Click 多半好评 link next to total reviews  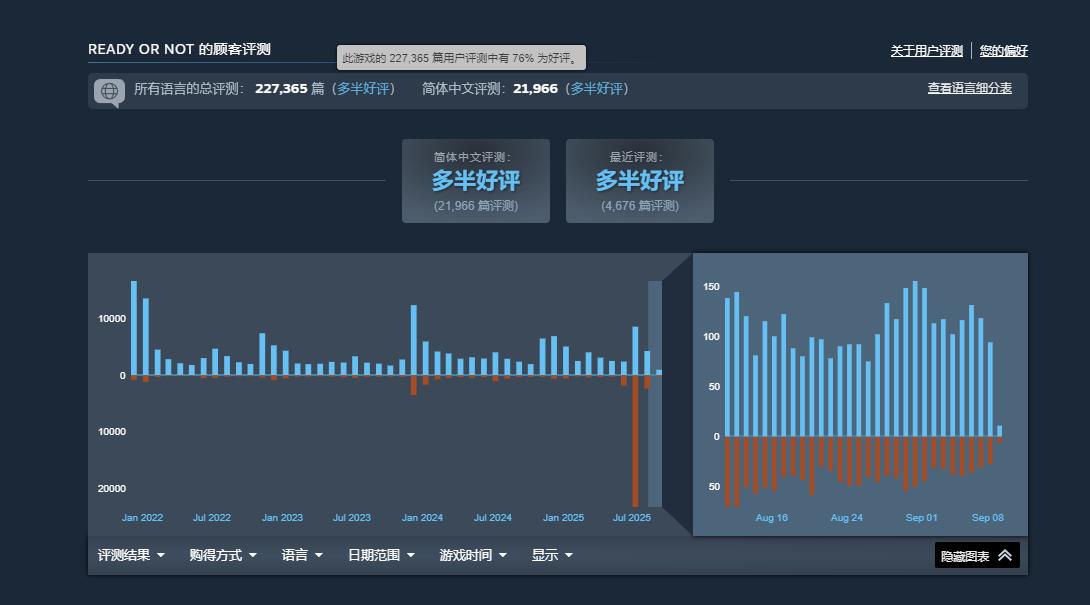pyautogui.click(x=364, y=89)
